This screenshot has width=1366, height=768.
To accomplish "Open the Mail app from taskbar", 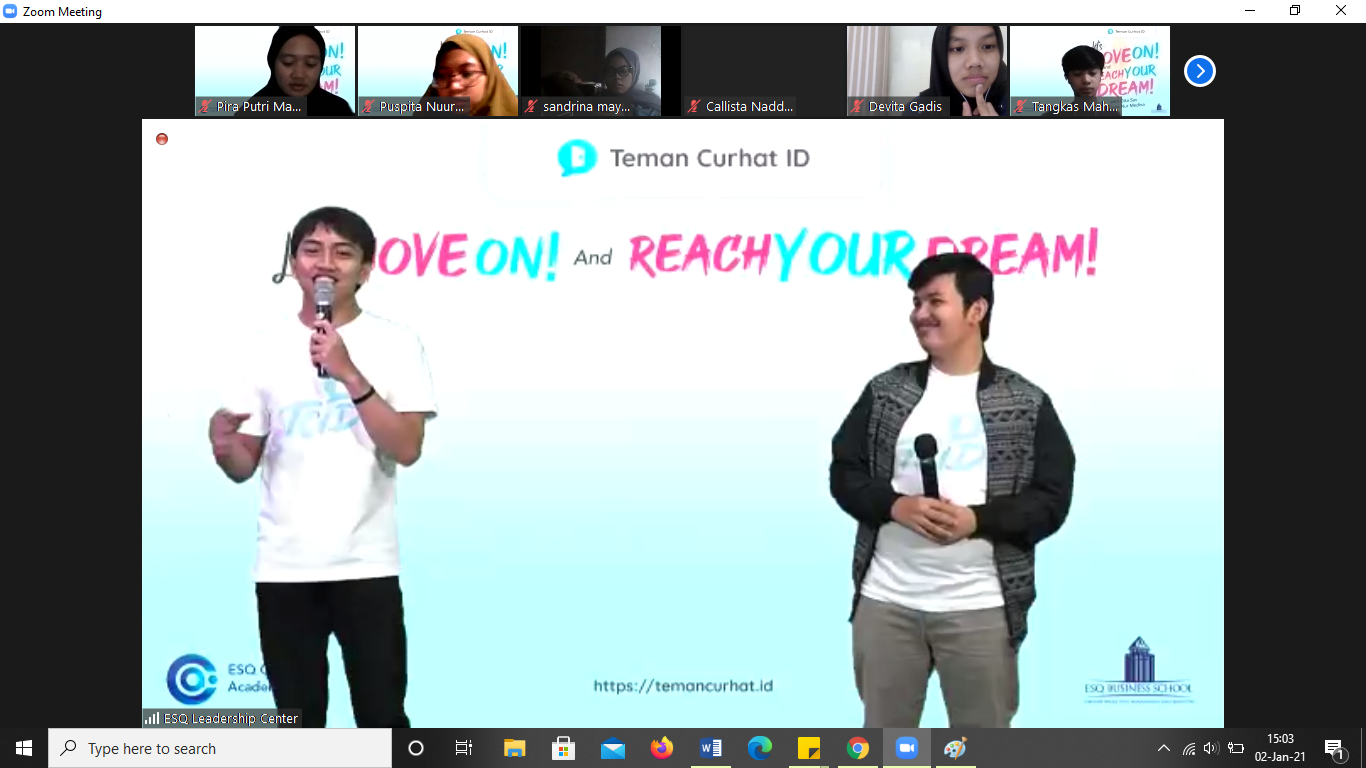I will 613,748.
